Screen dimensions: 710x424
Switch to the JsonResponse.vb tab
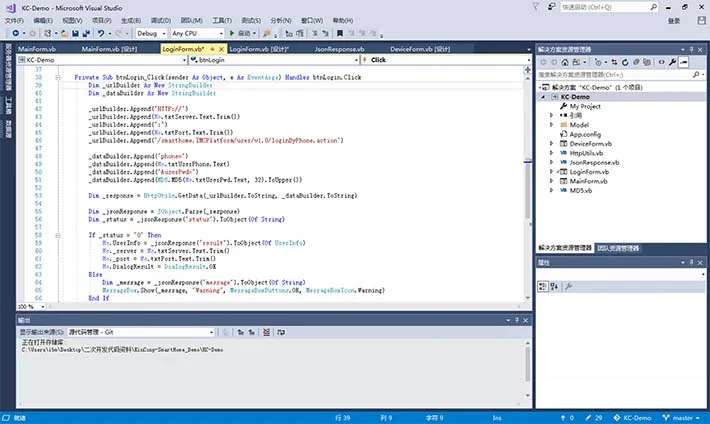[x=340, y=49]
